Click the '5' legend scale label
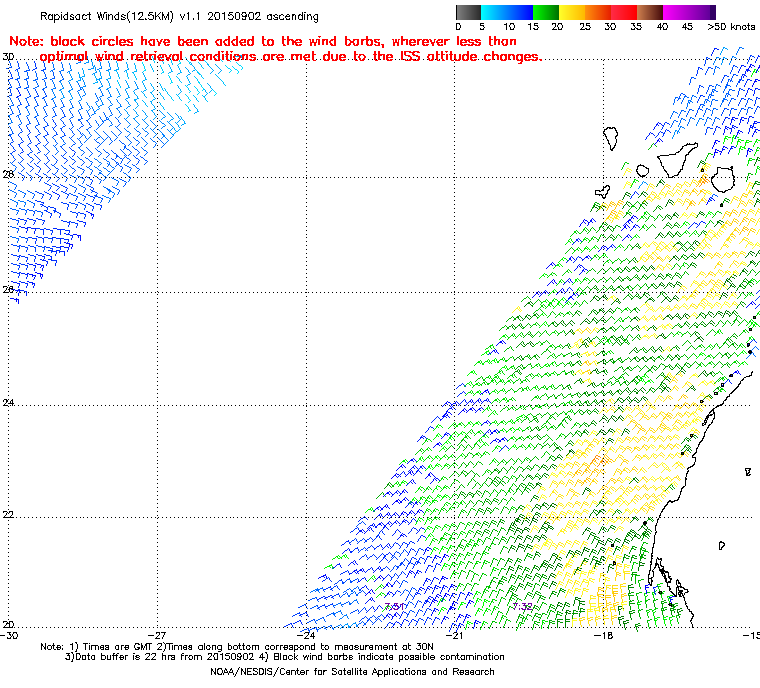The height and width of the screenshot is (688, 760). 482,27
